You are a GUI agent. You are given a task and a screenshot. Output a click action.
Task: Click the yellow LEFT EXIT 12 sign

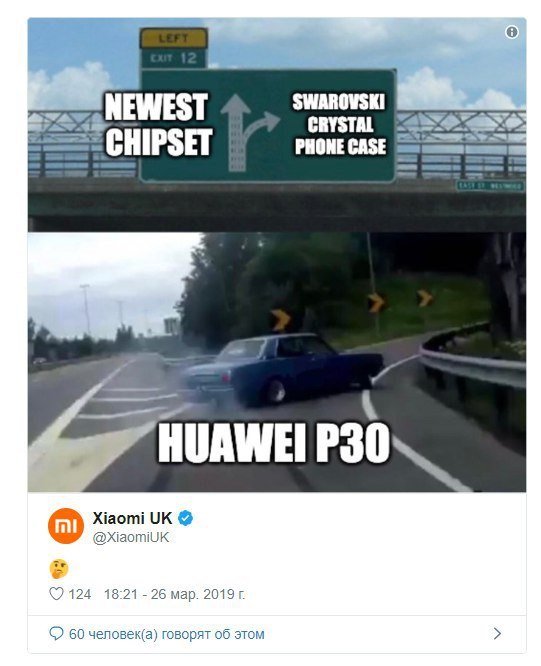point(173,48)
